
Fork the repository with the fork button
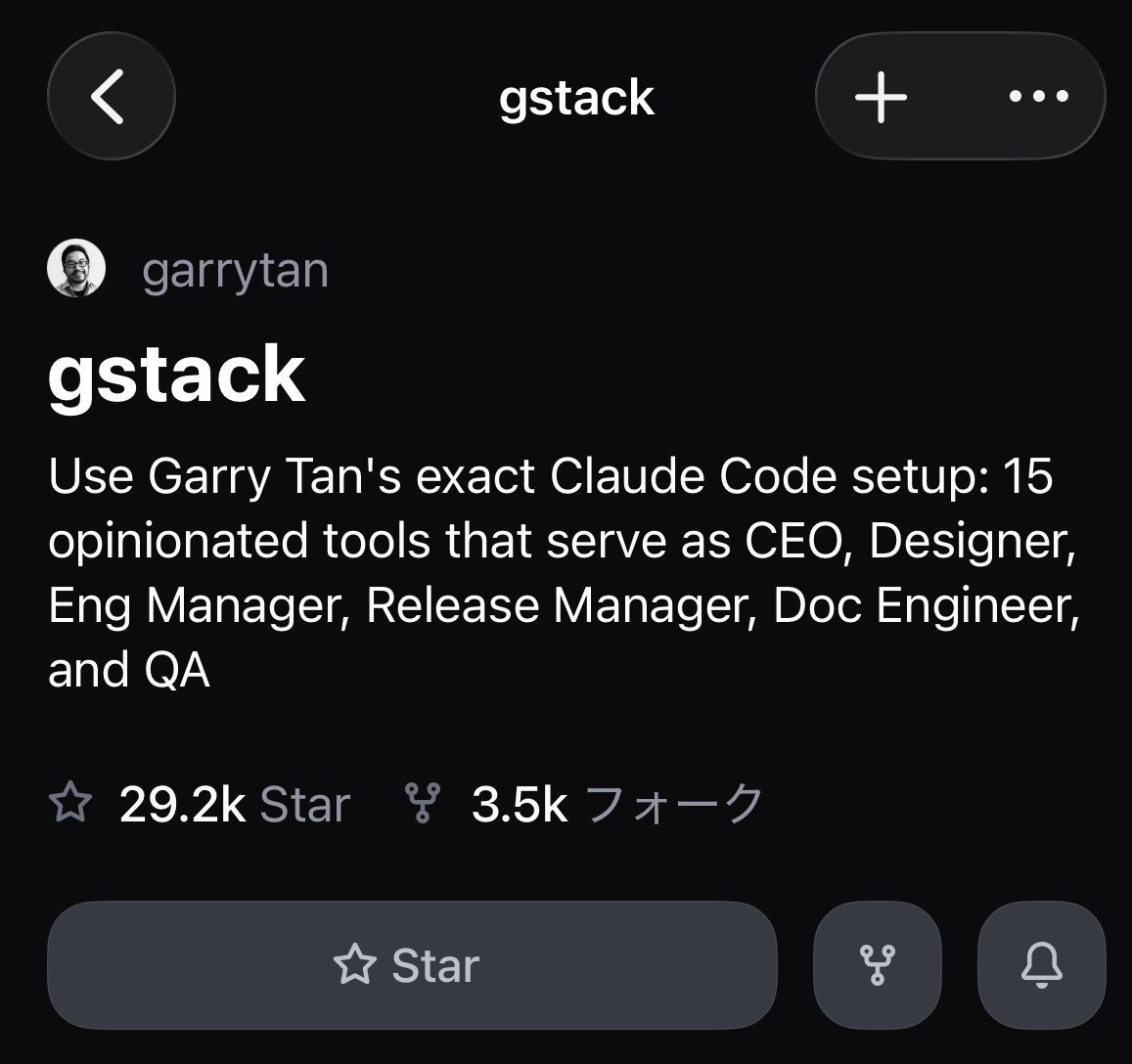[x=877, y=965]
